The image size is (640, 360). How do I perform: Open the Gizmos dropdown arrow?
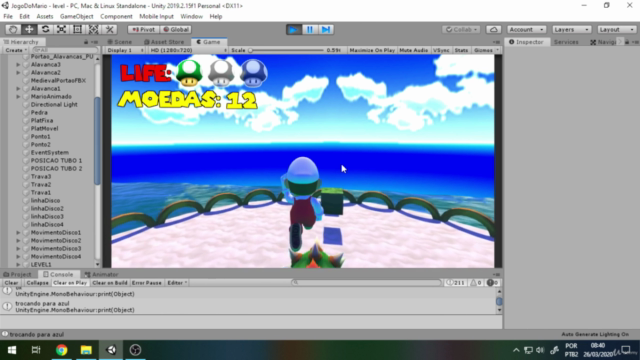[497, 50]
